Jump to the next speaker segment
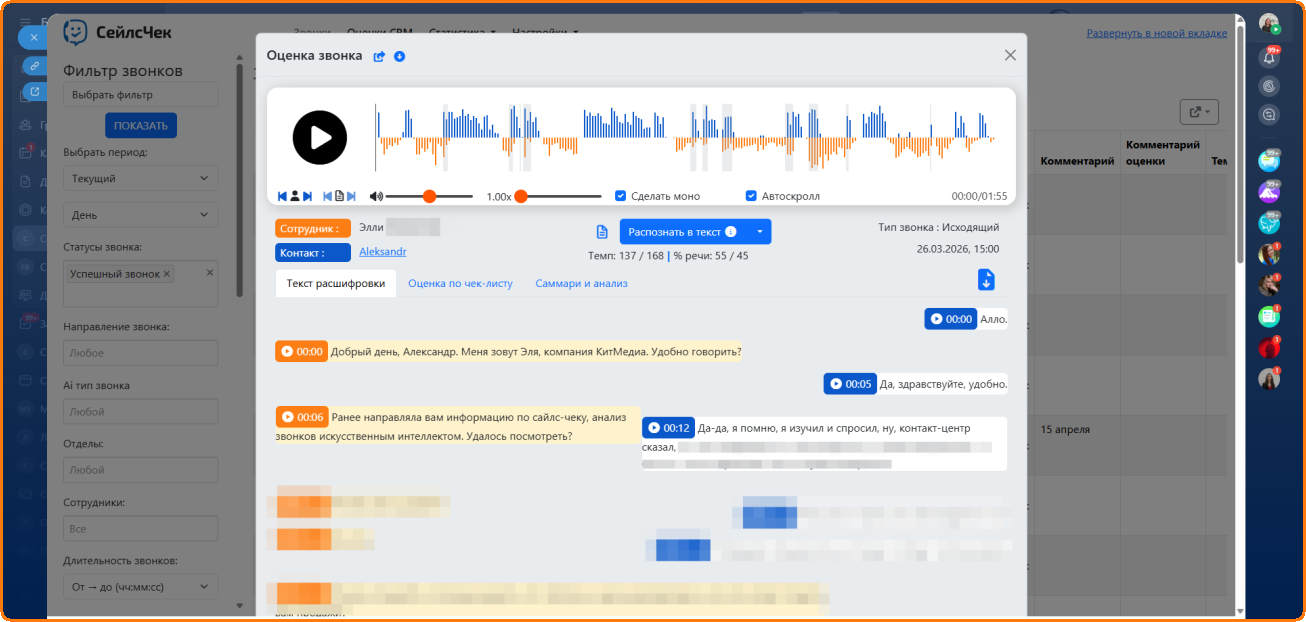This screenshot has height=622, width=1306. point(307,196)
